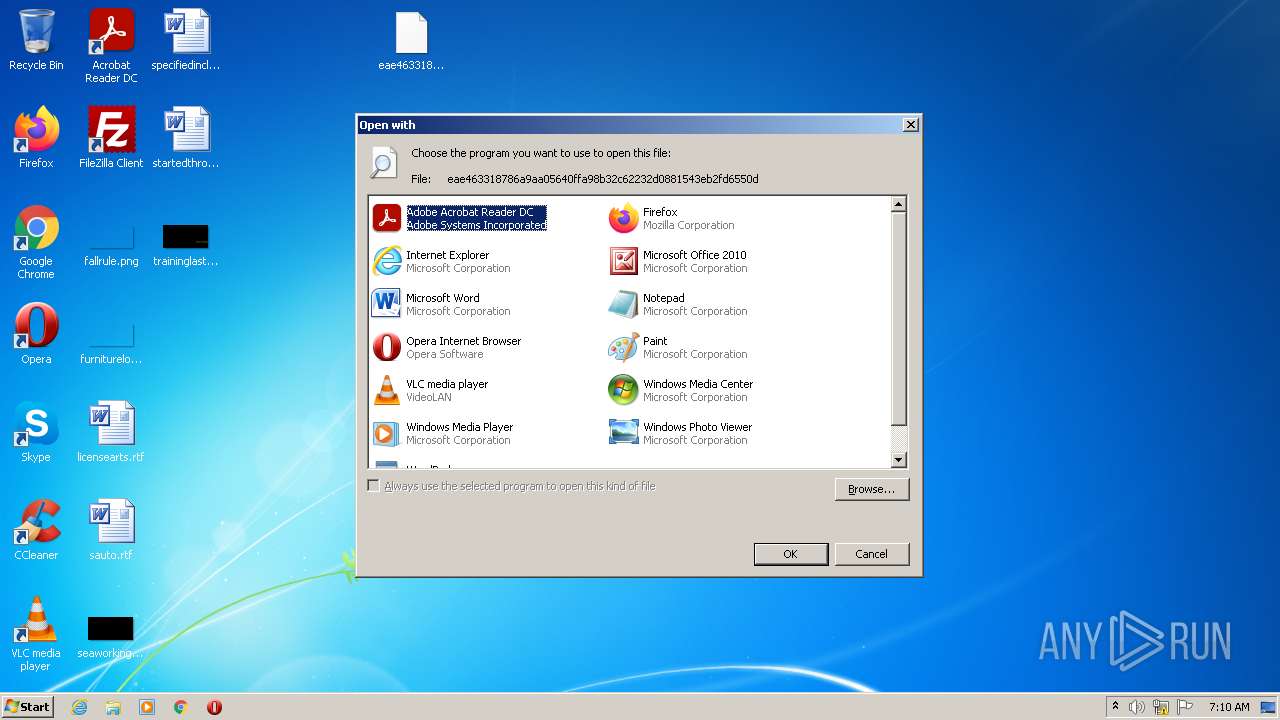Select Opera Internet Browser icon in list
The width and height of the screenshot is (1280, 720).
[x=387, y=347]
